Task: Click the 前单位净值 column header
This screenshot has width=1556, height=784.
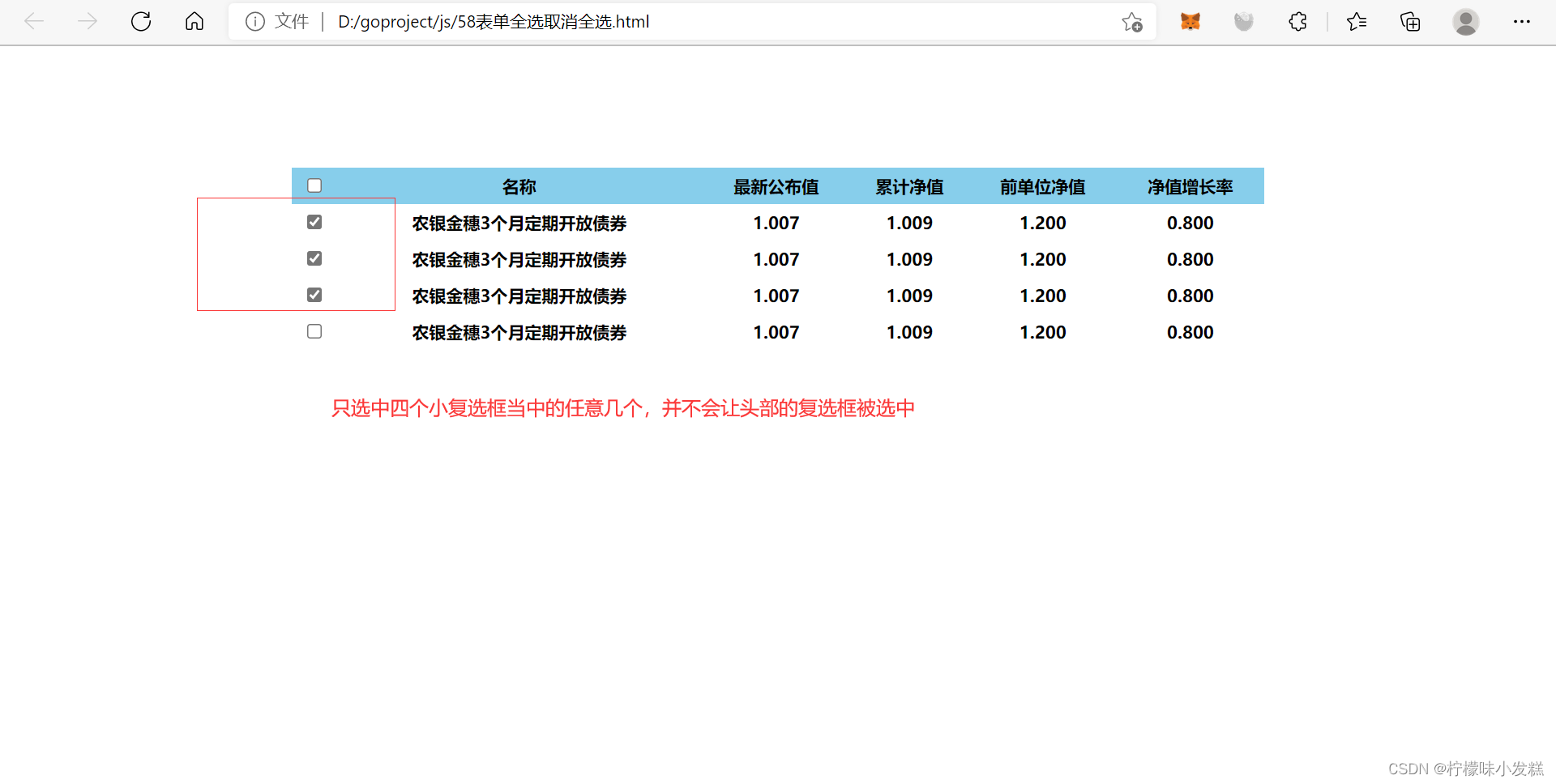Action: pos(1043,187)
